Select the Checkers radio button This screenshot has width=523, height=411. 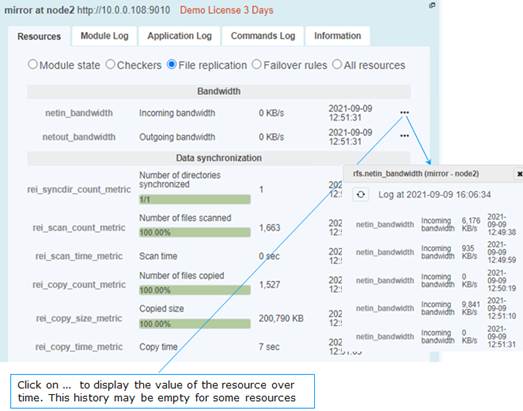[110, 64]
